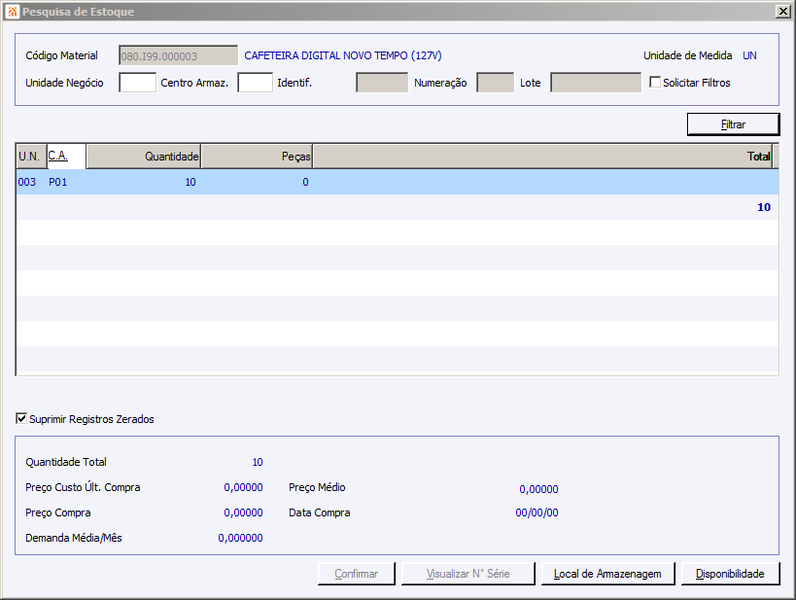Screen dimensions: 796x600
Task: Click the Disponibilidade button
Action: [x=730, y=574]
